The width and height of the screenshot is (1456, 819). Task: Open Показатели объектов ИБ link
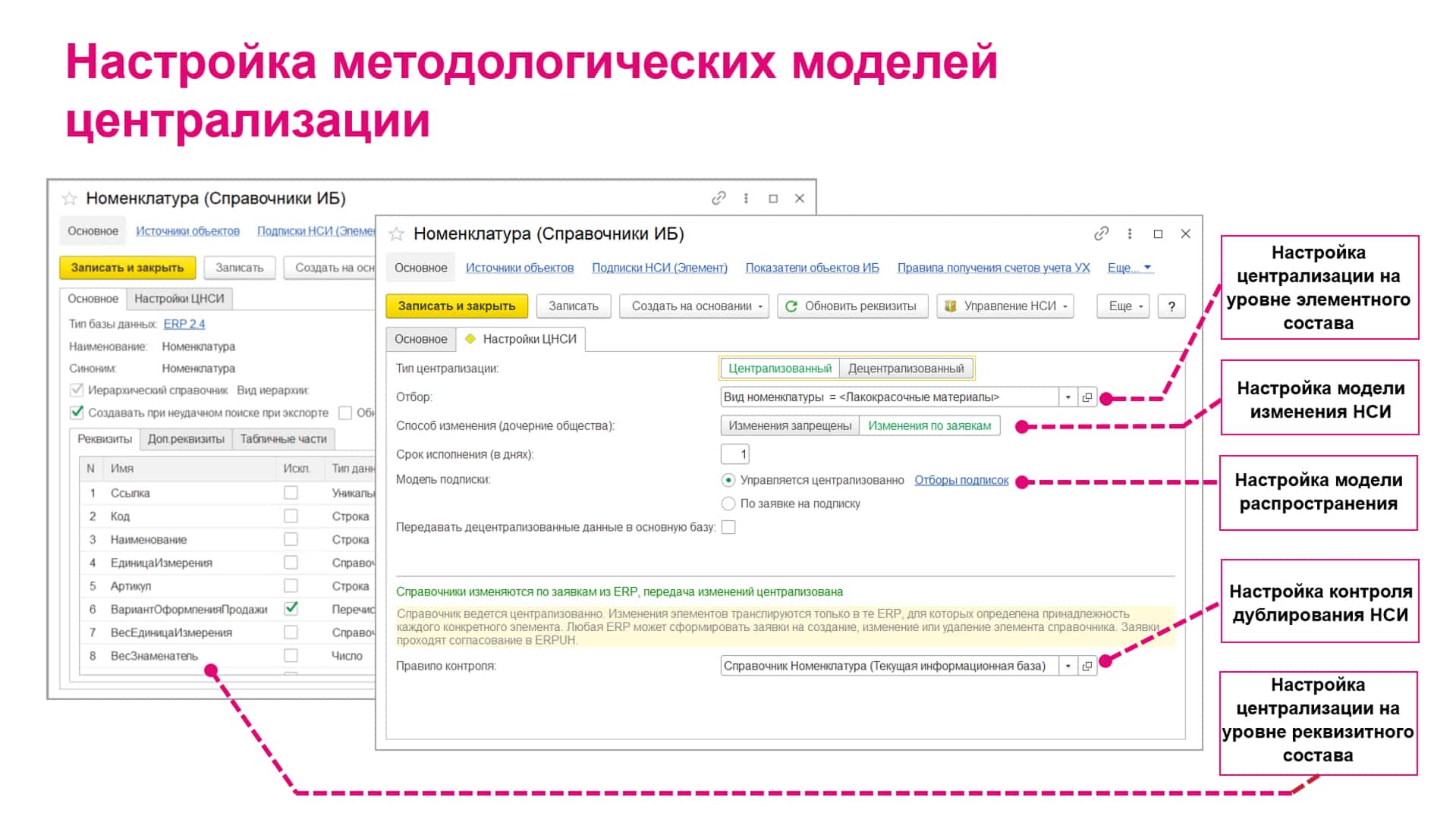tap(812, 268)
